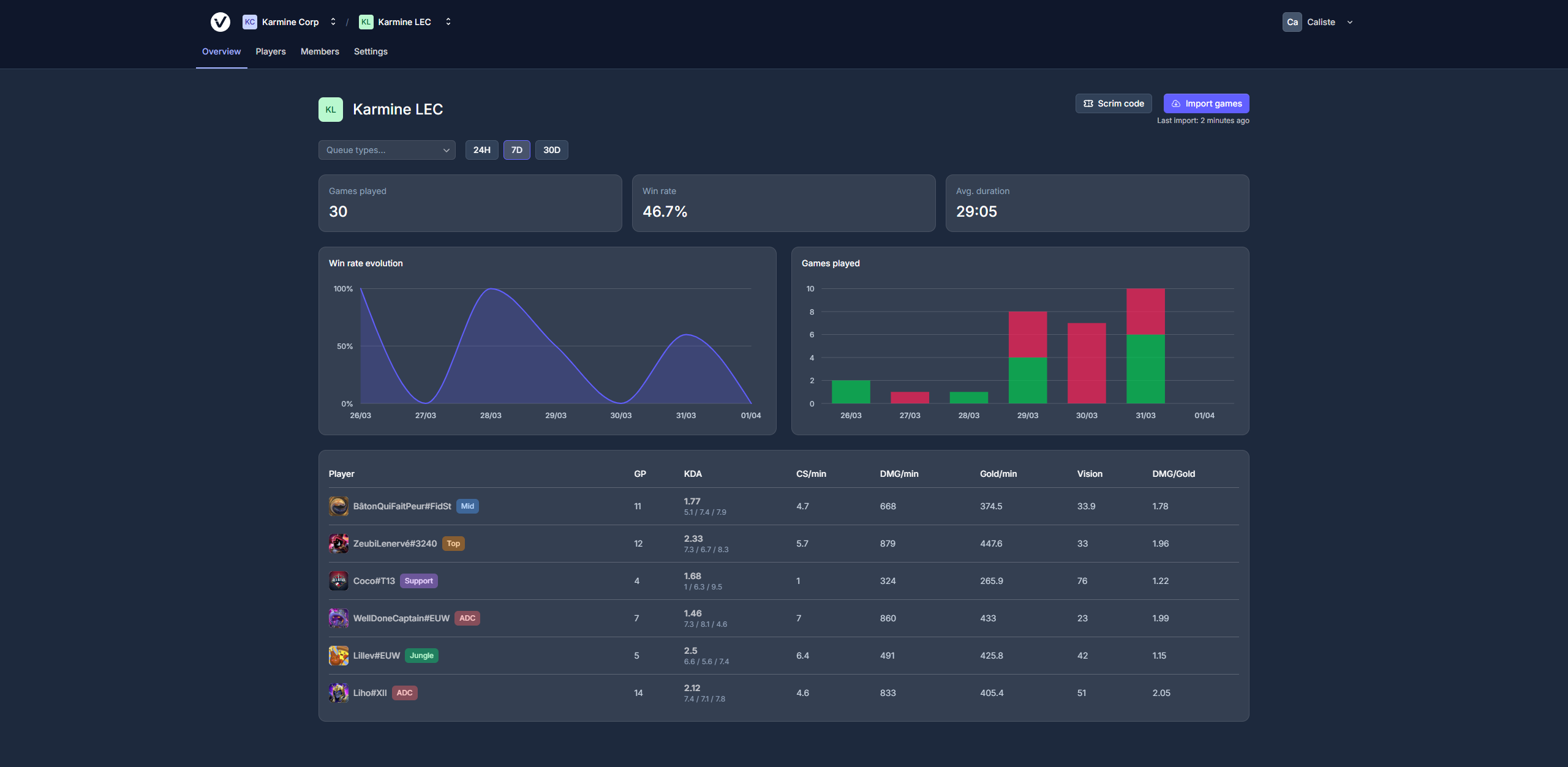Toggle the 7D filter off
The height and width of the screenshot is (767, 1568).
point(516,149)
